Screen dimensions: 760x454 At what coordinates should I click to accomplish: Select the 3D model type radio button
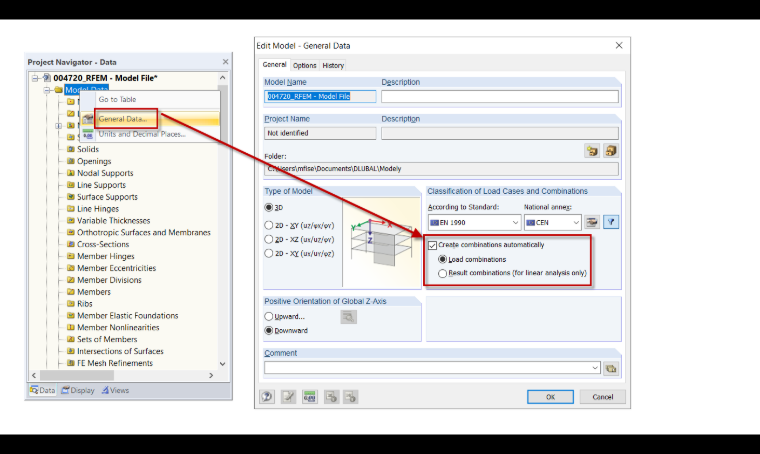pyautogui.click(x=269, y=207)
